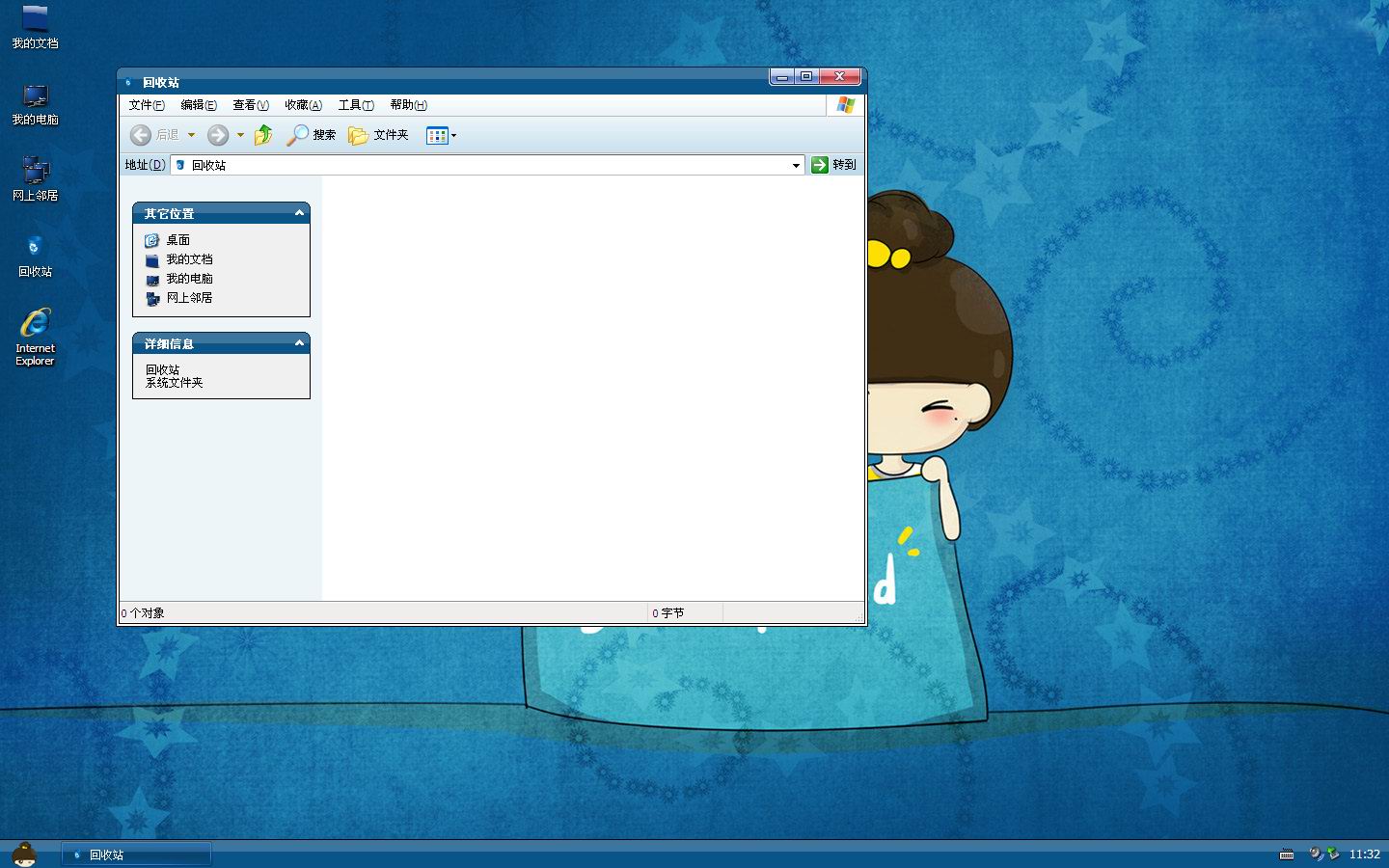This screenshot has width=1389, height=868.
Task: Collapse the 其它位置 panel
Action: point(299,213)
